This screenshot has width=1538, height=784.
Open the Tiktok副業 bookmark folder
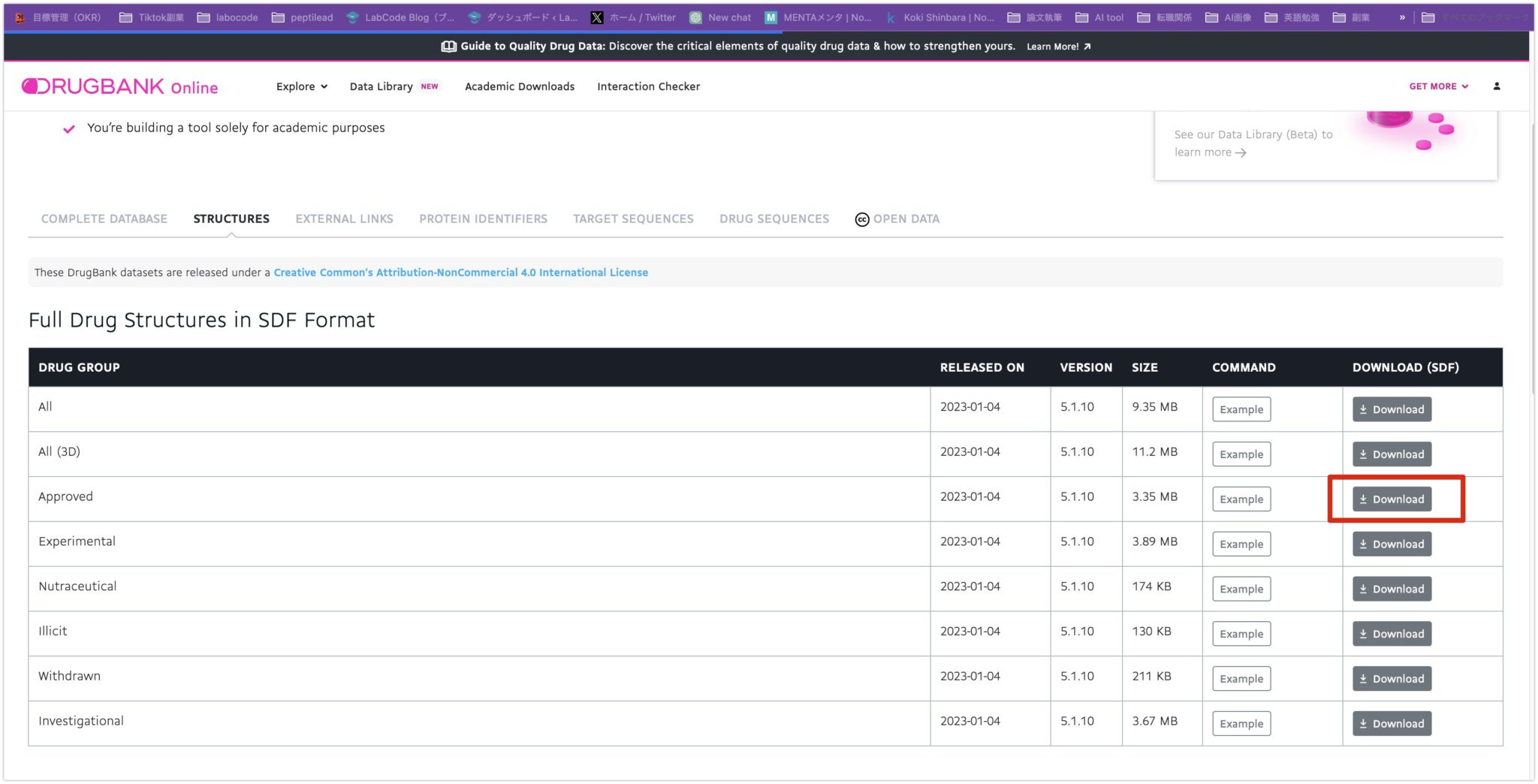pyautogui.click(x=152, y=17)
